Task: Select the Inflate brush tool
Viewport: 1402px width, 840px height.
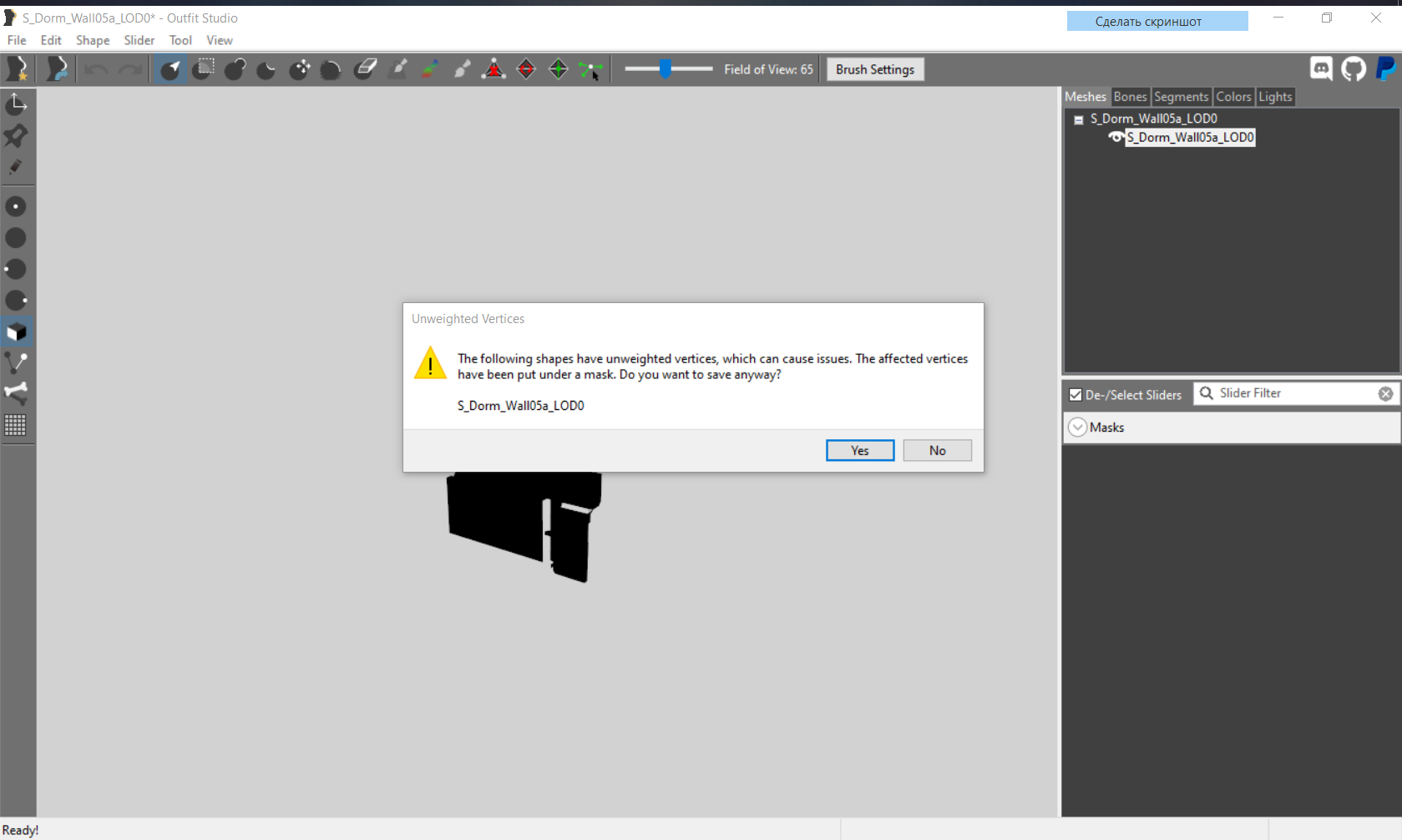Action: (235, 69)
